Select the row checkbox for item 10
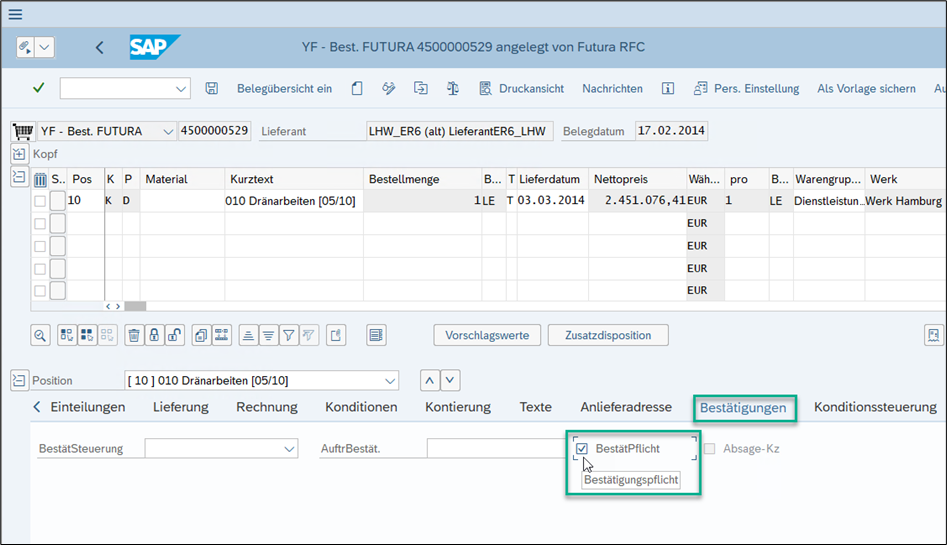The image size is (947, 545). point(40,201)
